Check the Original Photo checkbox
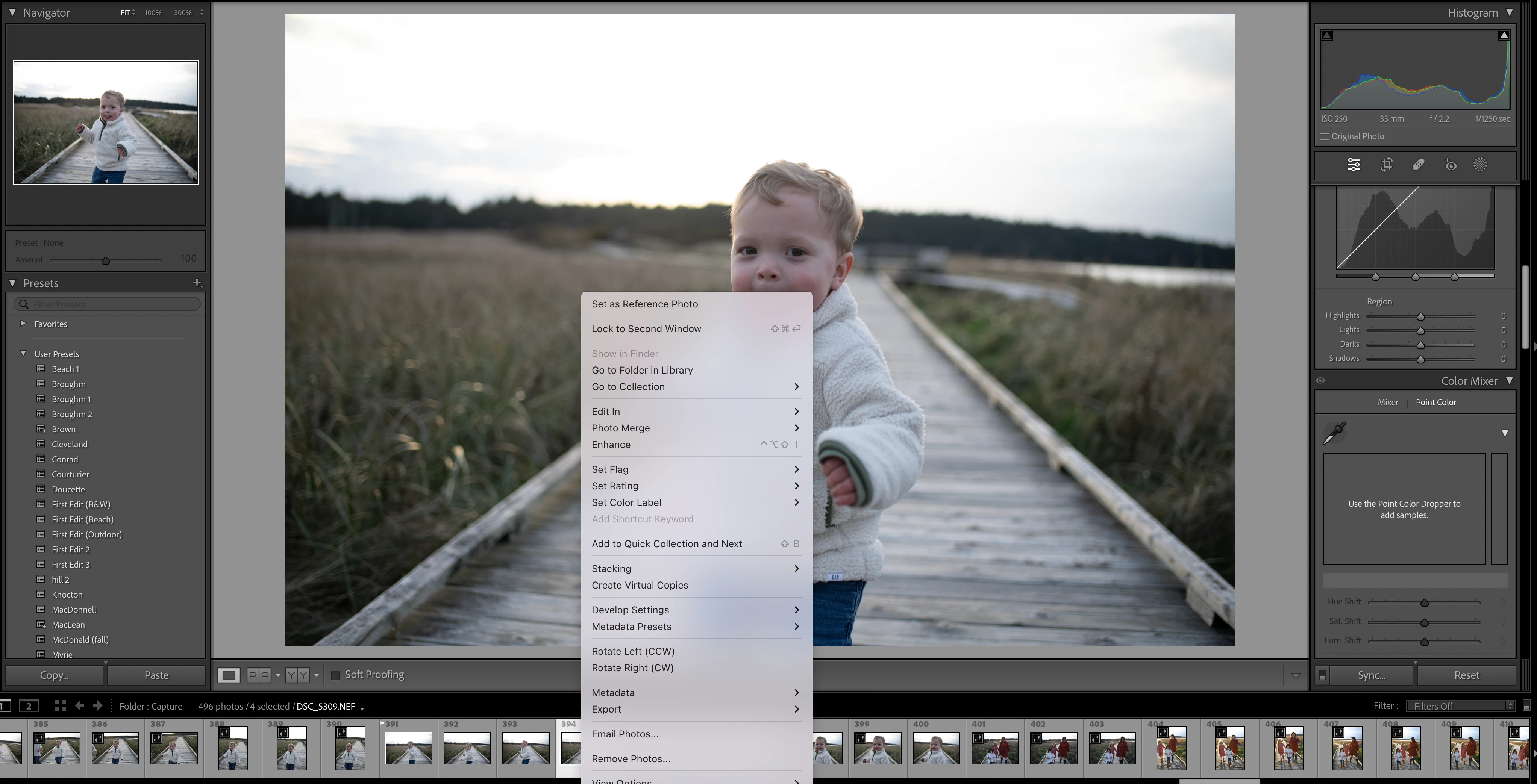 point(1325,136)
